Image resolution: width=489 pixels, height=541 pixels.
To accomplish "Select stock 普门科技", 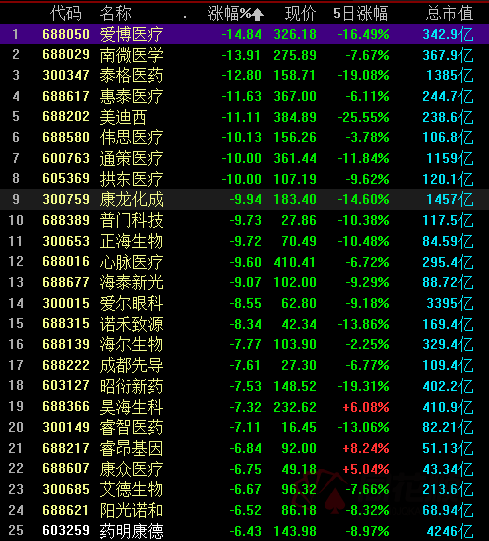I will (x=131, y=220).
